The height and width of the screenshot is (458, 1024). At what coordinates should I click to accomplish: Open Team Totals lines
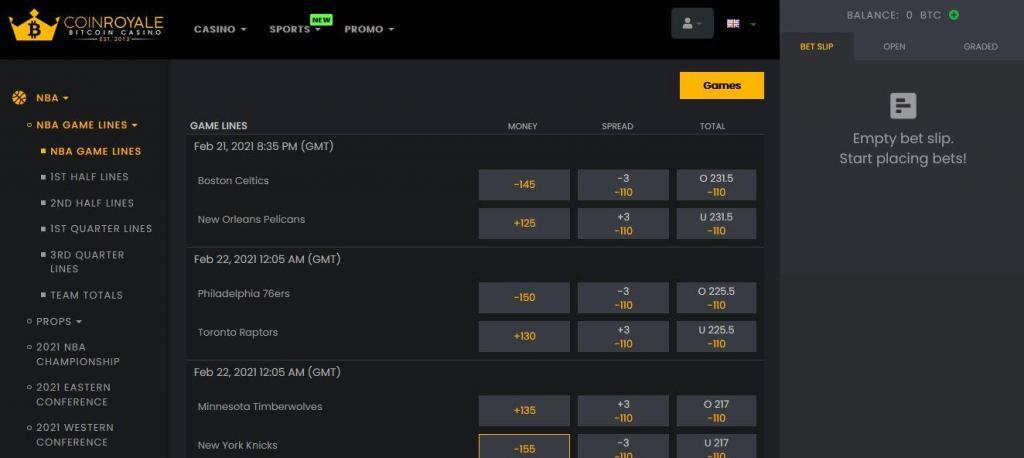pyautogui.click(x=86, y=295)
